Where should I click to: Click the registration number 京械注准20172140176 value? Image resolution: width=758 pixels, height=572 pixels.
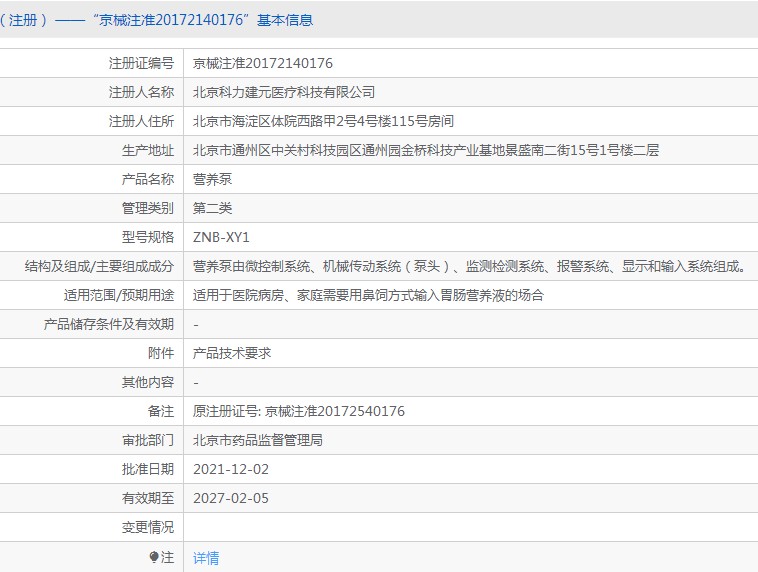(263, 63)
